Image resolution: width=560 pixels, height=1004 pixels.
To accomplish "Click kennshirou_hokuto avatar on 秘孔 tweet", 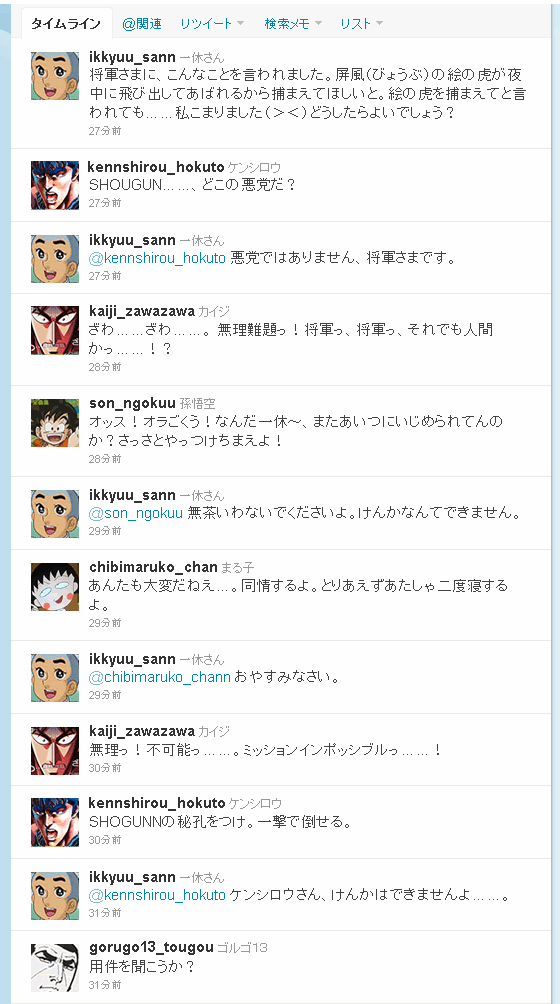I will (x=55, y=823).
